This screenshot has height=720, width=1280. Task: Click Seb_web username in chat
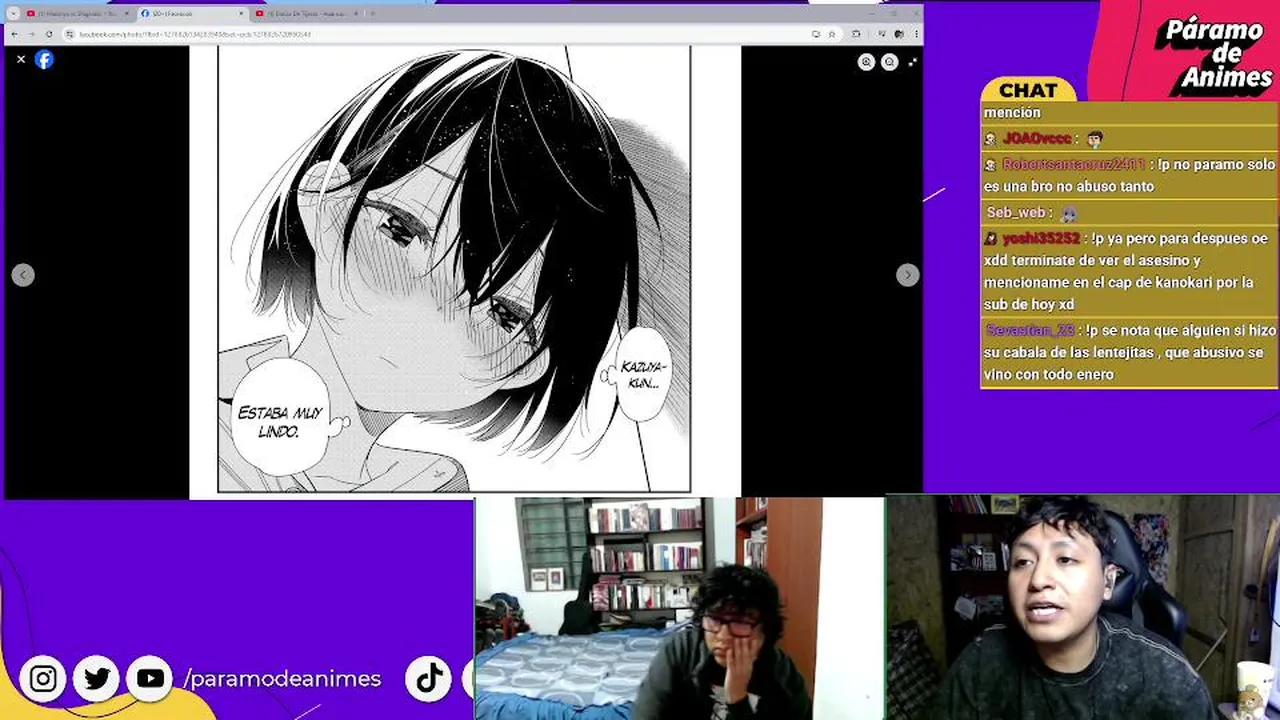[x=1015, y=212]
